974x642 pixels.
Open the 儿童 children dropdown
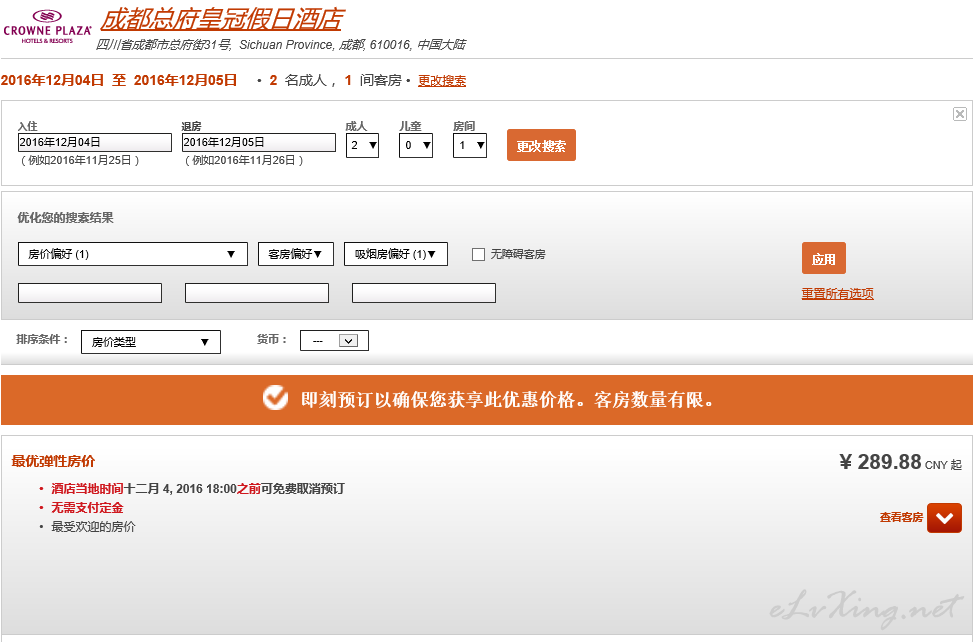(416, 146)
